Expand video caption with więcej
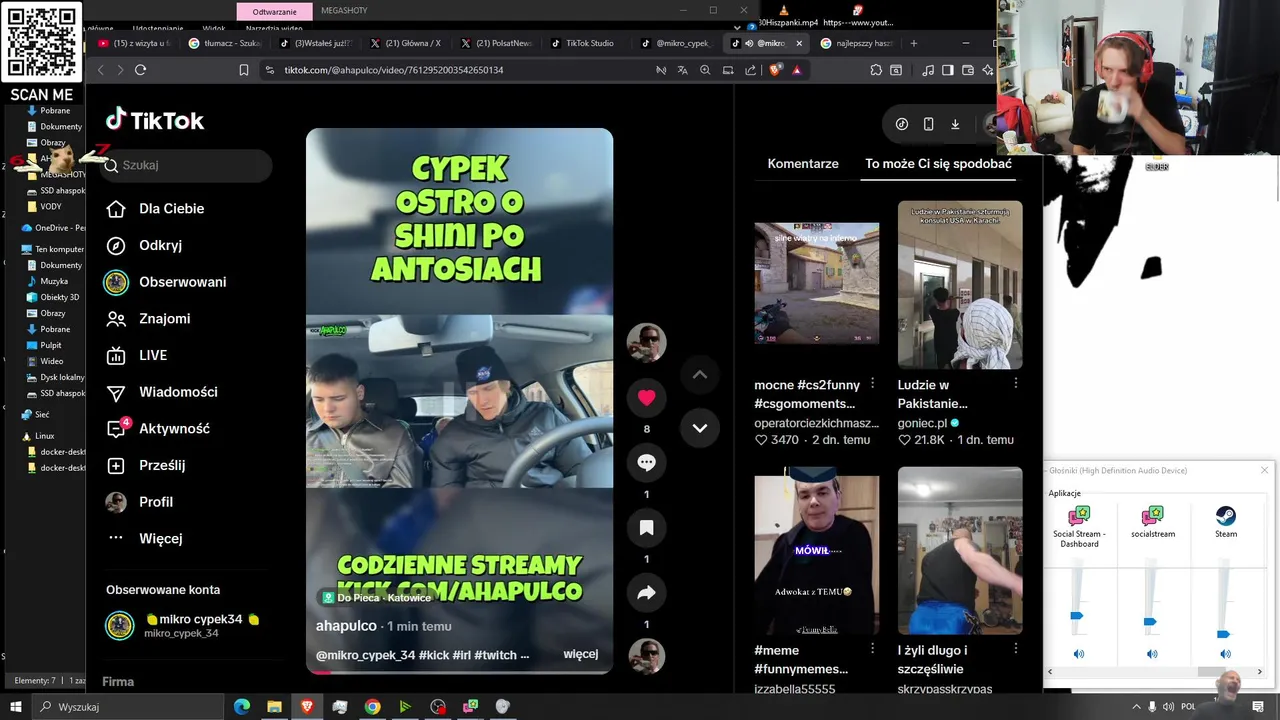1280x720 pixels. 581,654
